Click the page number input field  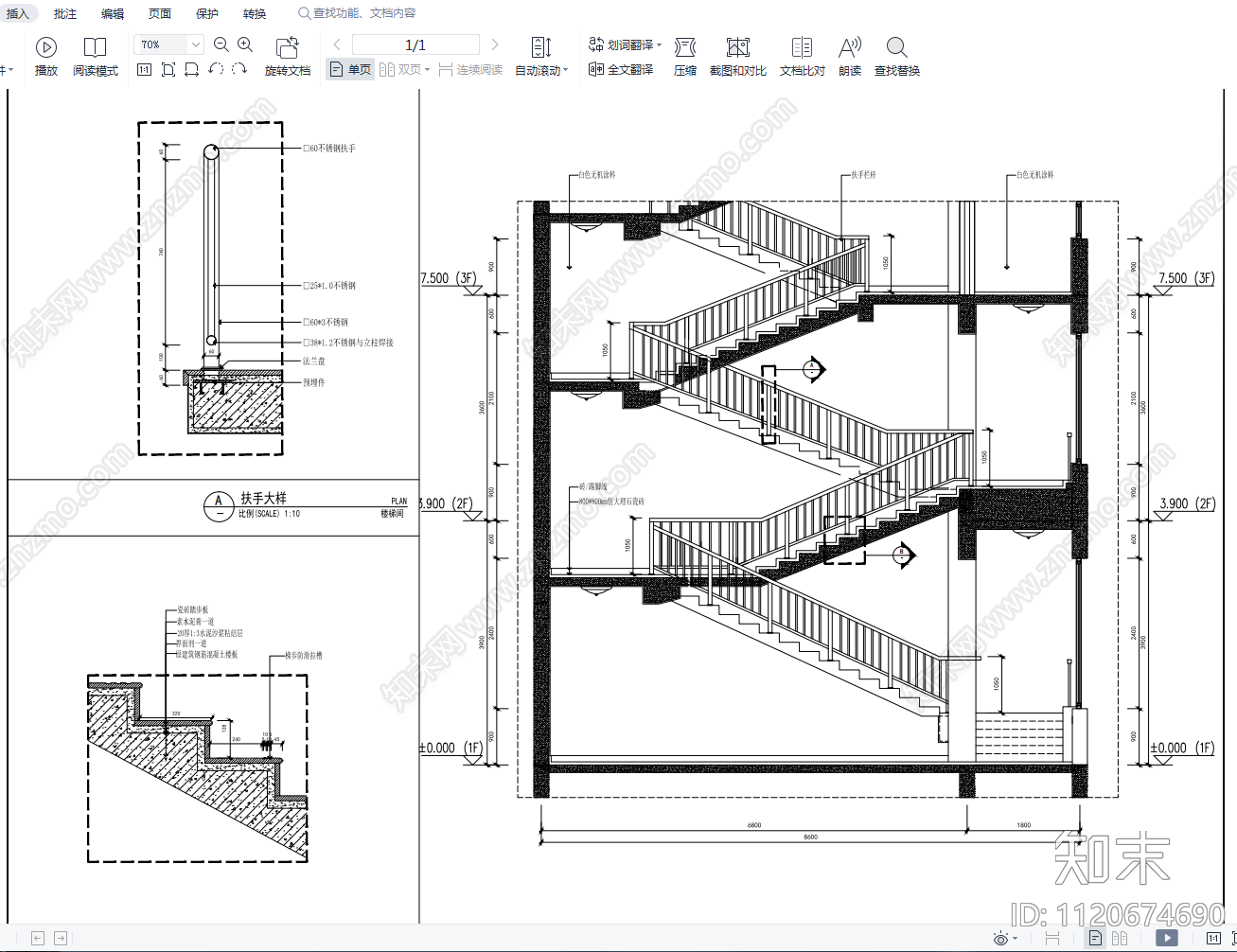[x=415, y=44]
